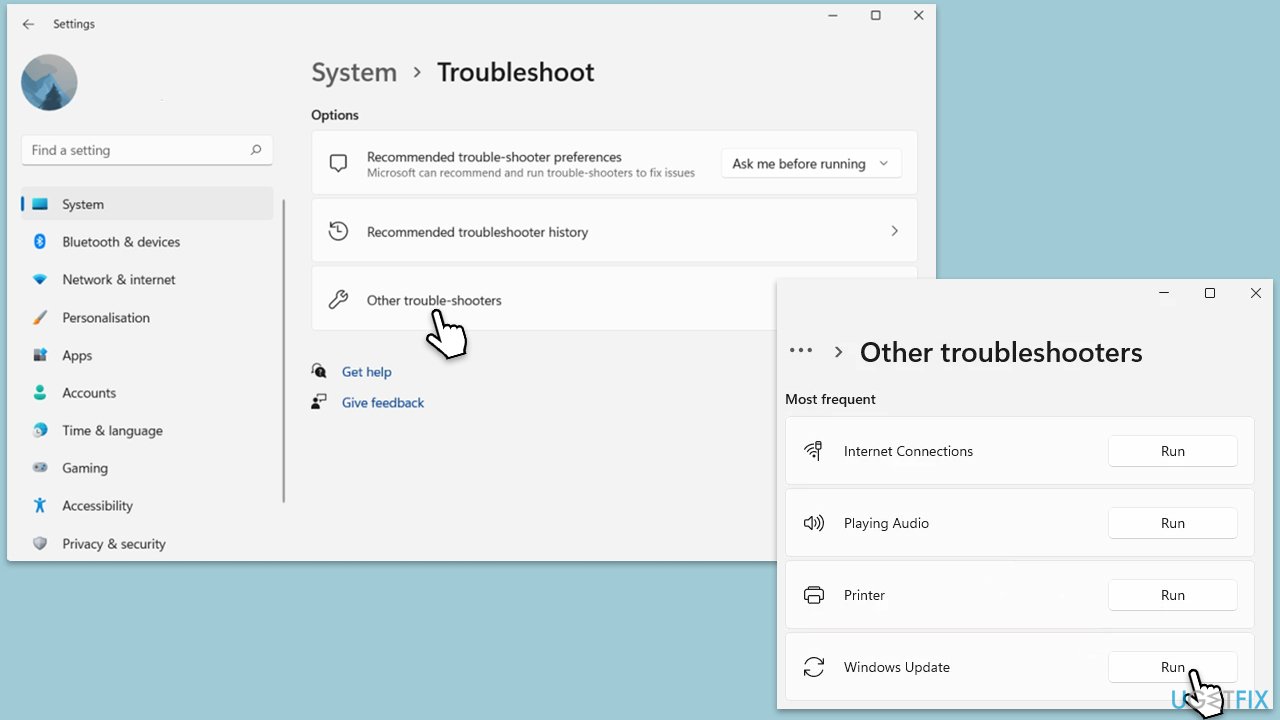Open Personalisation settings
Viewport: 1280px width, 720px height.
[147, 318]
